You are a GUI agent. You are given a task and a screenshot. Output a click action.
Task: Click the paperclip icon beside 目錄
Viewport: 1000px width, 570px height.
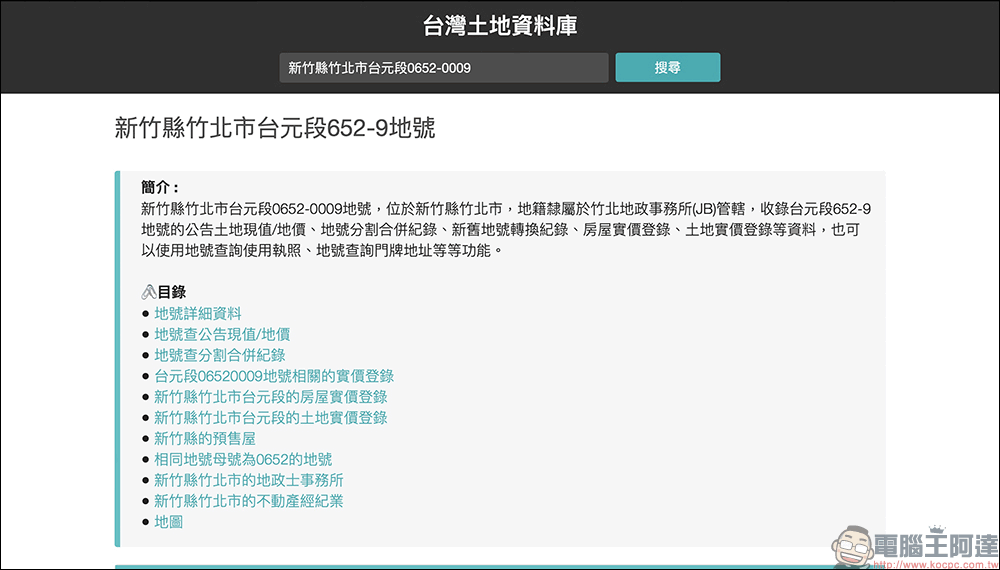tap(149, 292)
